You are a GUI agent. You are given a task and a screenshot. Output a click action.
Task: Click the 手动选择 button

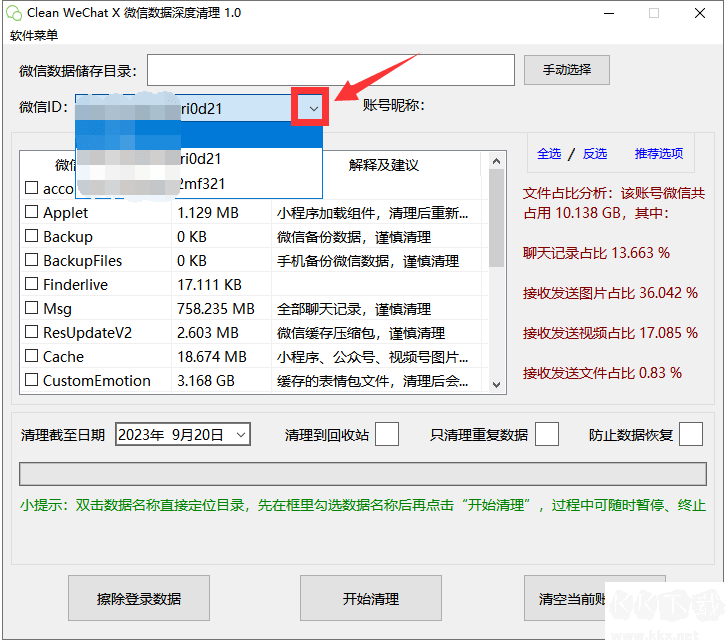pos(566,70)
